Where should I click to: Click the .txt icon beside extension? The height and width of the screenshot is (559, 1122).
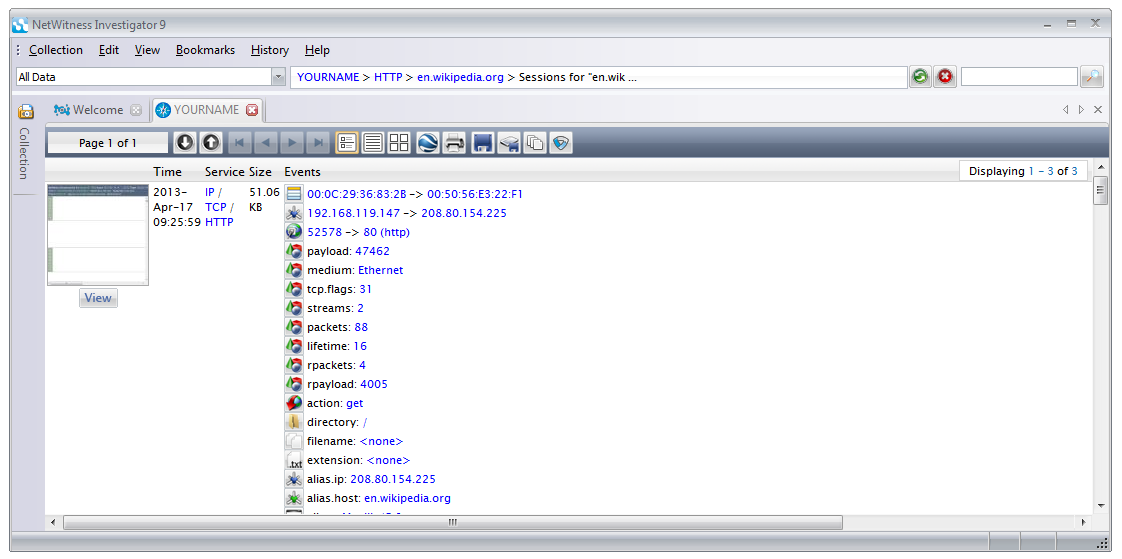294,460
